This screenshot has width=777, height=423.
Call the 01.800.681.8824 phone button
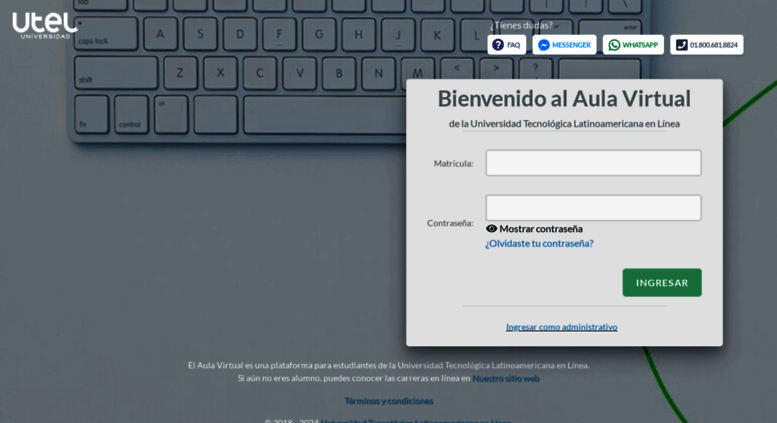(707, 45)
